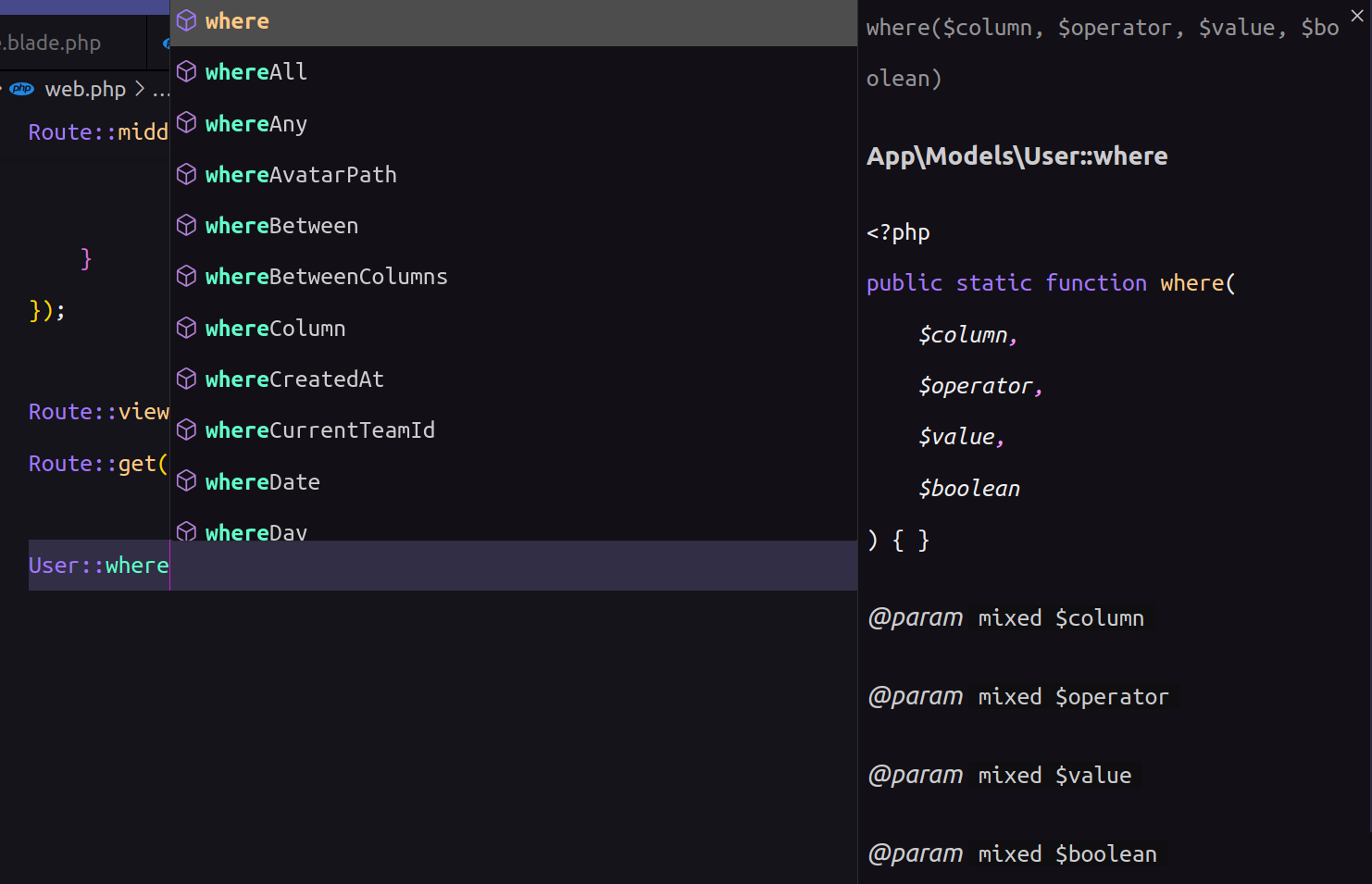1372x884 pixels.
Task: Click the Route::get code line
Action: (x=98, y=464)
